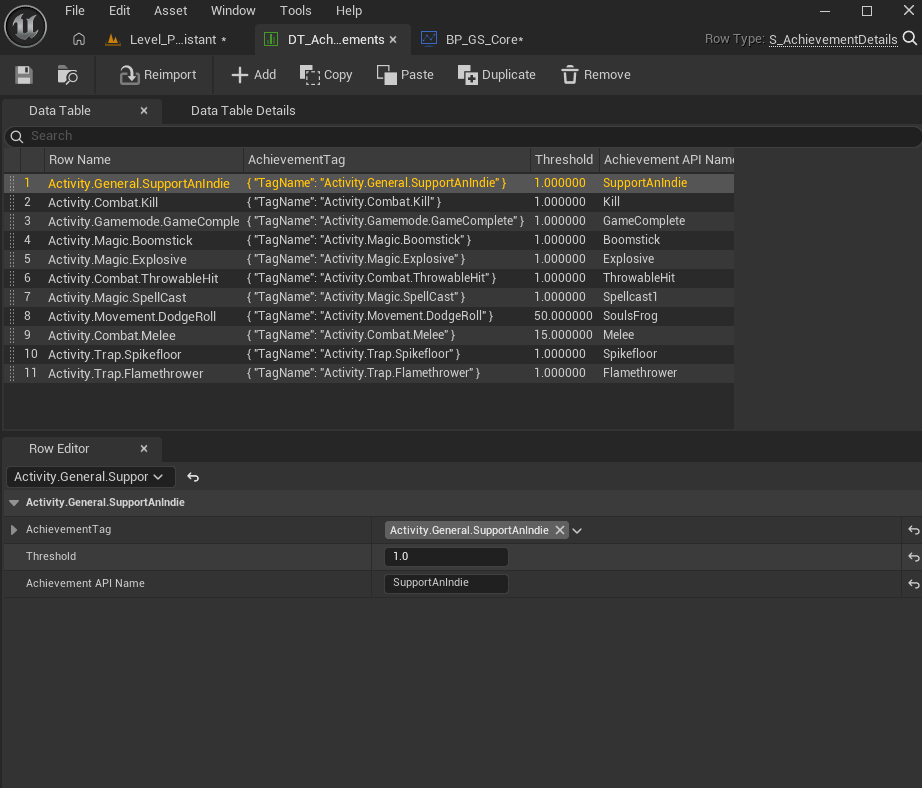Click the Spellcast1 API name cell

pyautogui.click(x=630, y=297)
